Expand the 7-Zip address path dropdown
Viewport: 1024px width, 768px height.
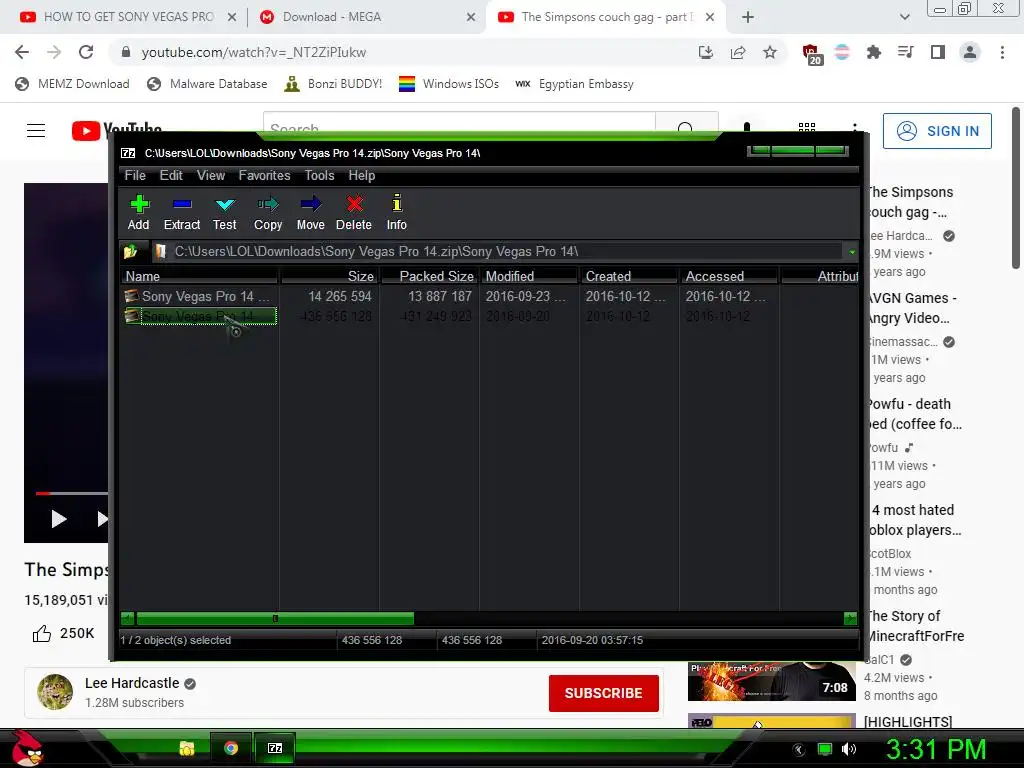852,252
